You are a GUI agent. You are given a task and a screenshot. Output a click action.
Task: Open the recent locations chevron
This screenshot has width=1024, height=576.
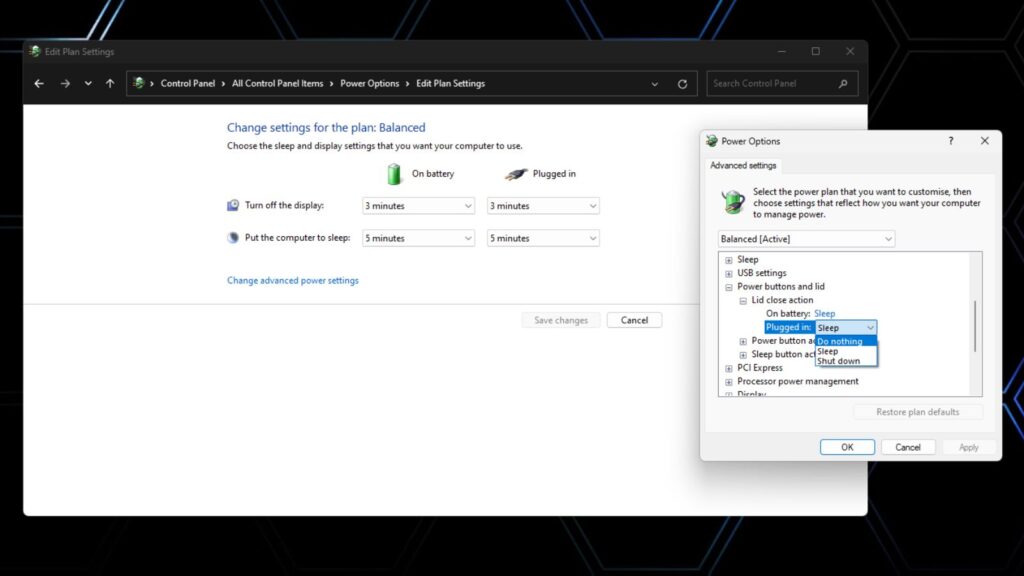(88, 84)
